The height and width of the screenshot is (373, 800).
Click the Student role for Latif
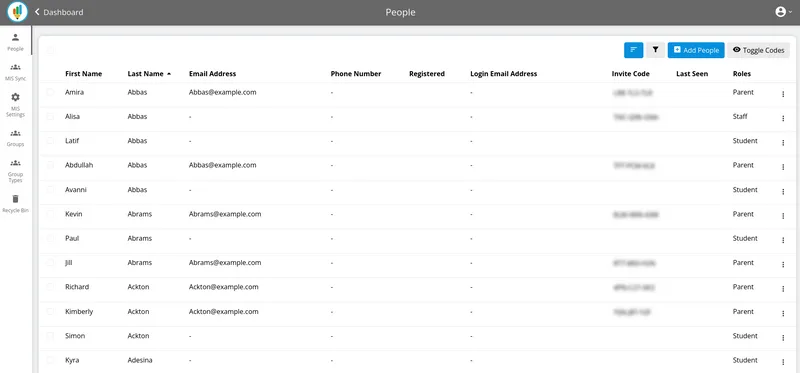(745, 140)
